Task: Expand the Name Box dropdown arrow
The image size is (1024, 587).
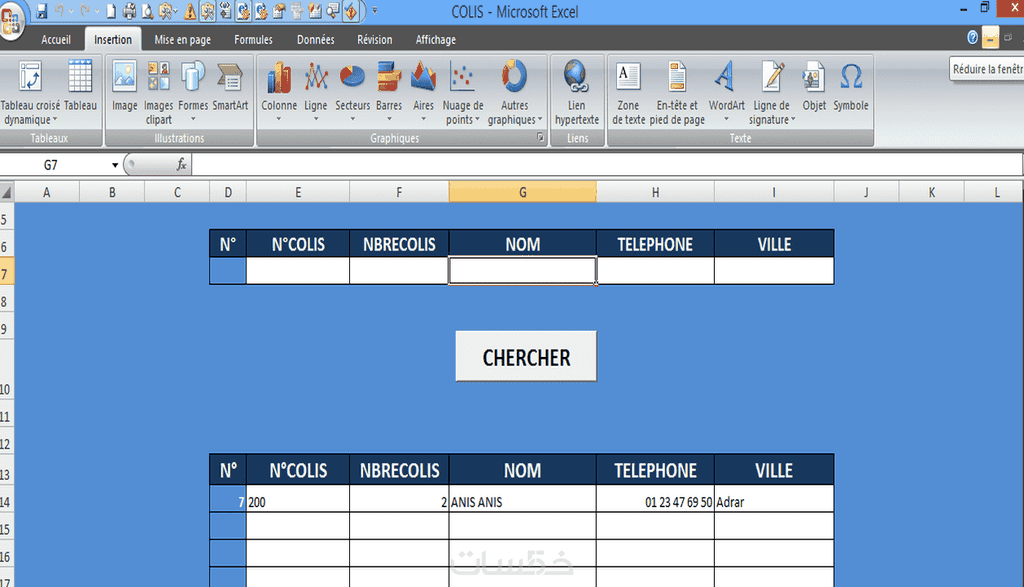Action: tap(115, 165)
